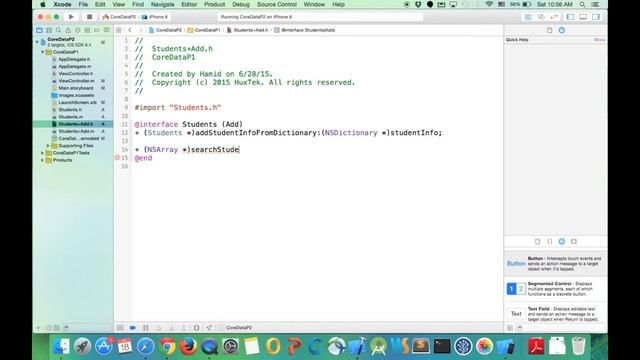This screenshot has width=640, height=360.
Task: Open the Test navigator tab
Action: pyautogui.click(x=78, y=30)
